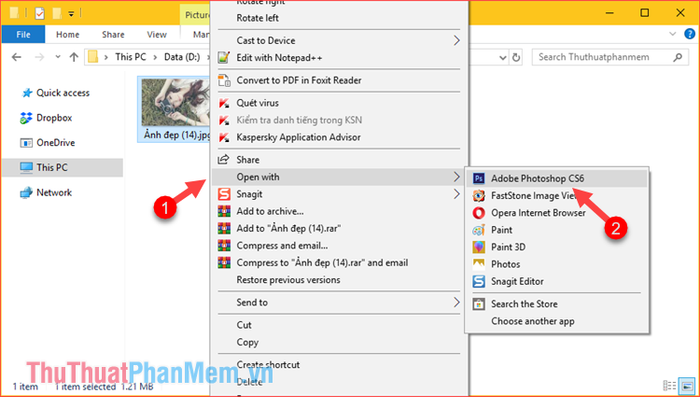Choose FastStone Image Viewer in submenu
The image size is (700, 397).
557,196
